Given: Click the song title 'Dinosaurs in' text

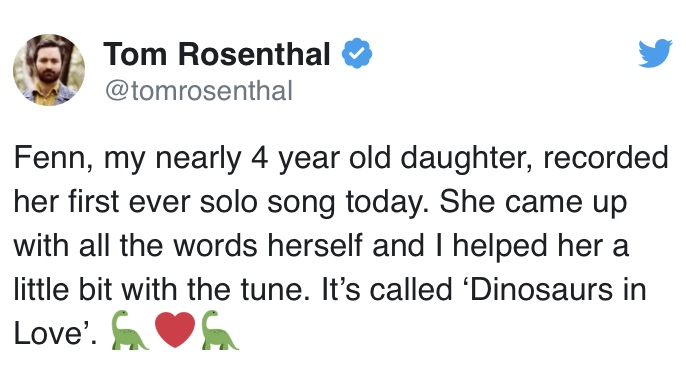Looking at the screenshot, I should (556, 290).
